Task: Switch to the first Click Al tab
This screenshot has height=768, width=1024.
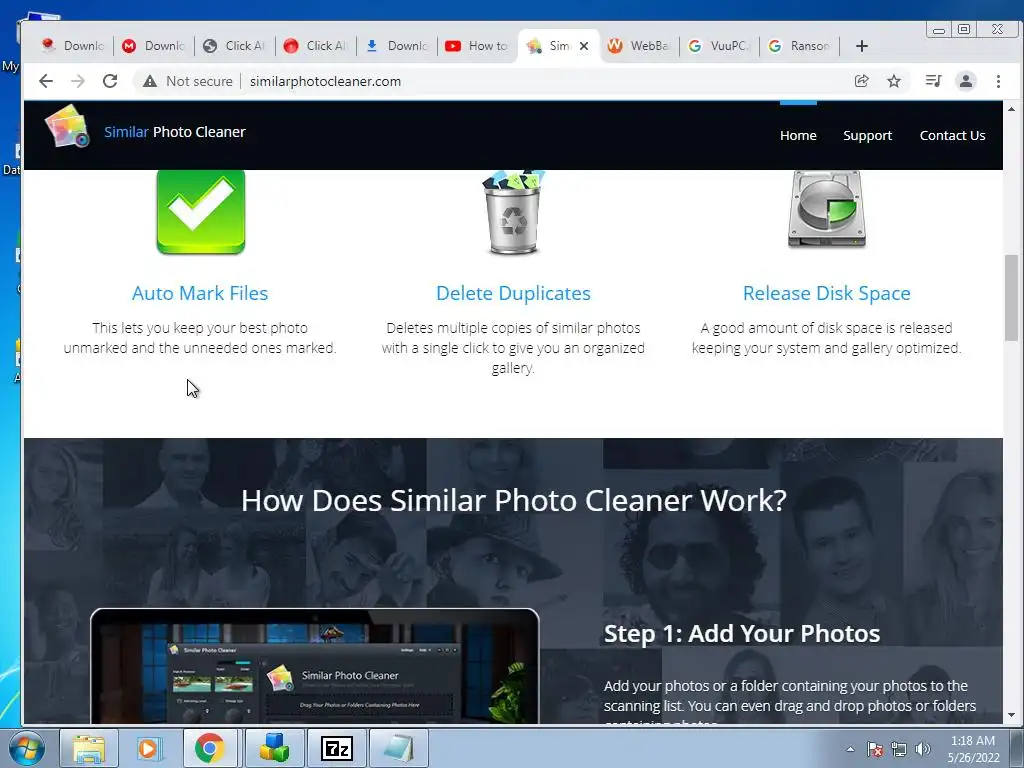Action: pos(234,46)
